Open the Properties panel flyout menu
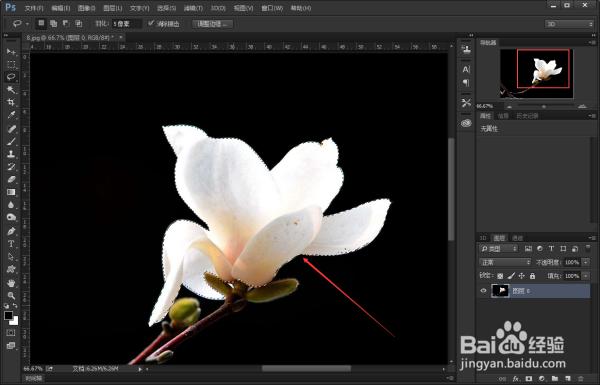Viewport: 600px width, 385px height. point(592,116)
